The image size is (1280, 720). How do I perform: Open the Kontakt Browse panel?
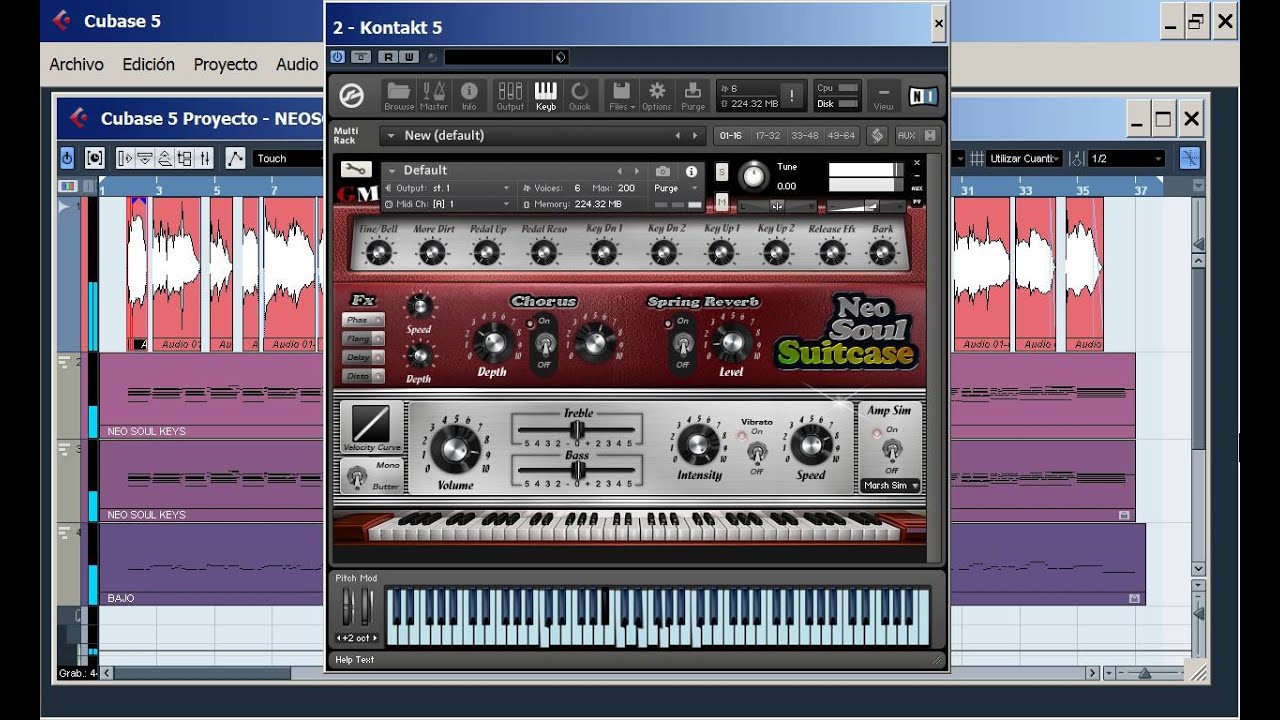(x=398, y=96)
